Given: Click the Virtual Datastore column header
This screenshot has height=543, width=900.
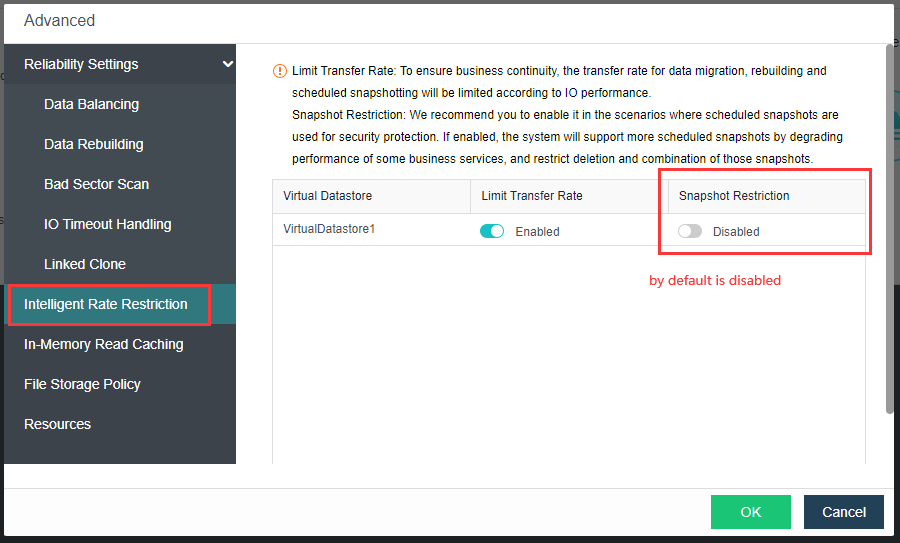Looking at the screenshot, I should tap(327, 196).
